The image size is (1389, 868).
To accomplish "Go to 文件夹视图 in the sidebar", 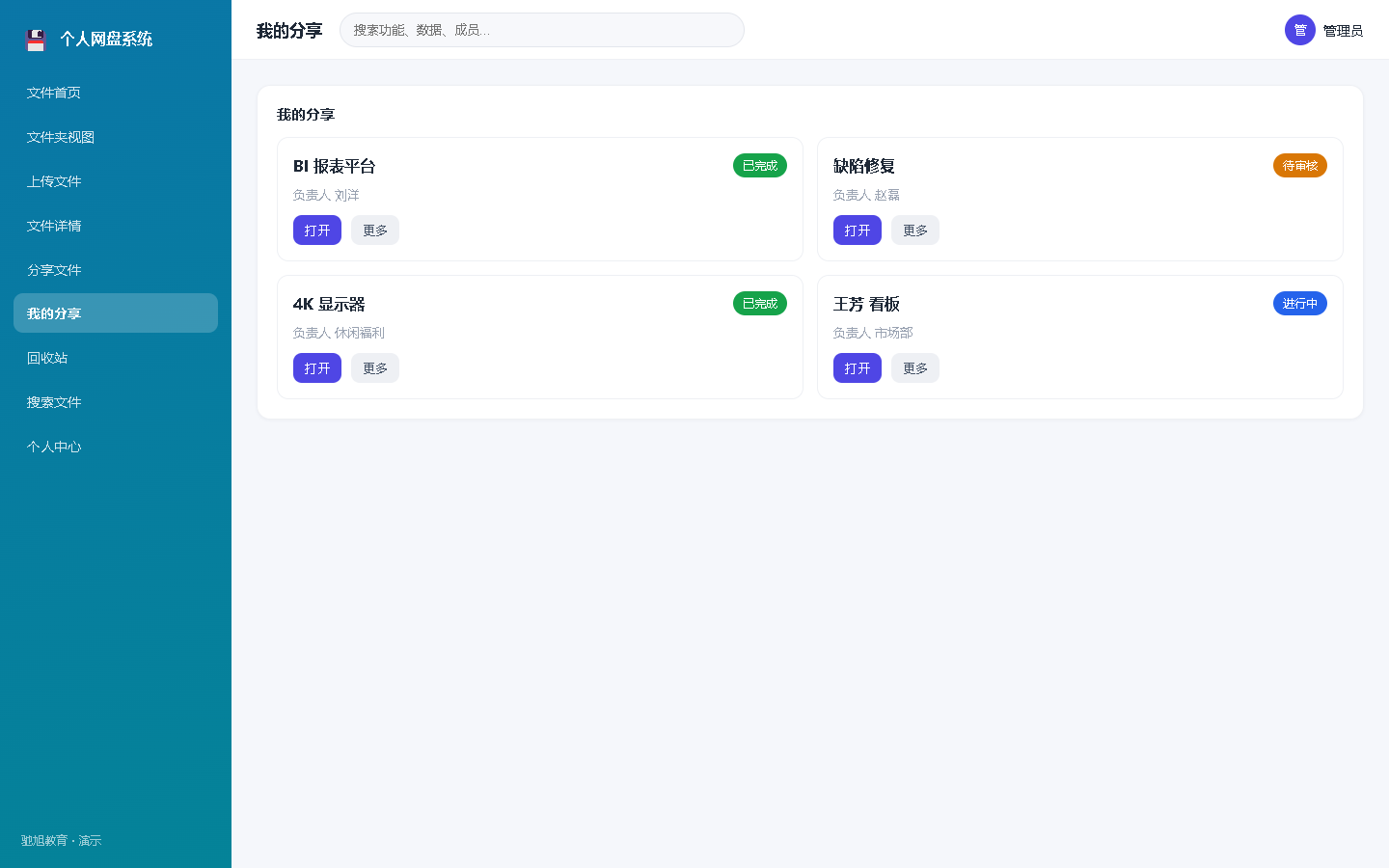I will click(116, 137).
